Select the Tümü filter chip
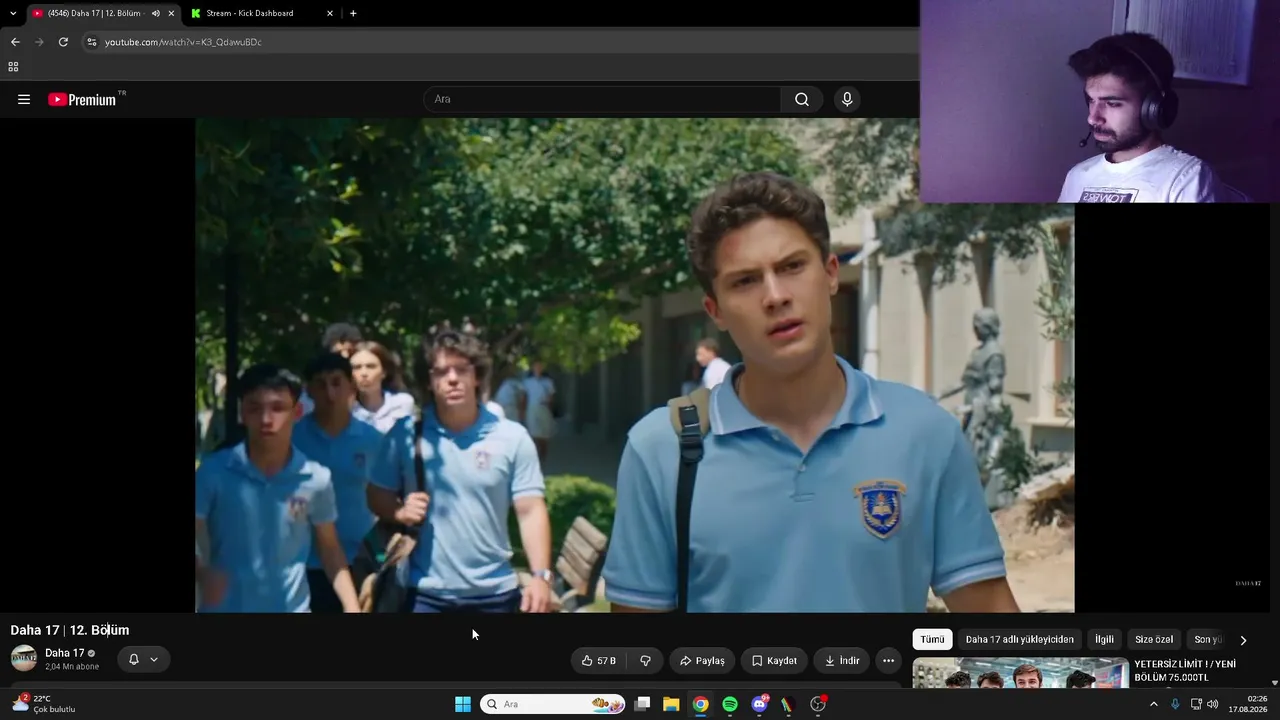Image resolution: width=1280 pixels, height=720 pixels. tap(932, 640)
